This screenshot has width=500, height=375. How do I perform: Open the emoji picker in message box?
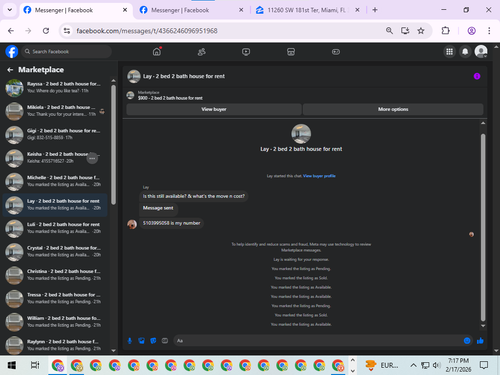pos(467,341)
